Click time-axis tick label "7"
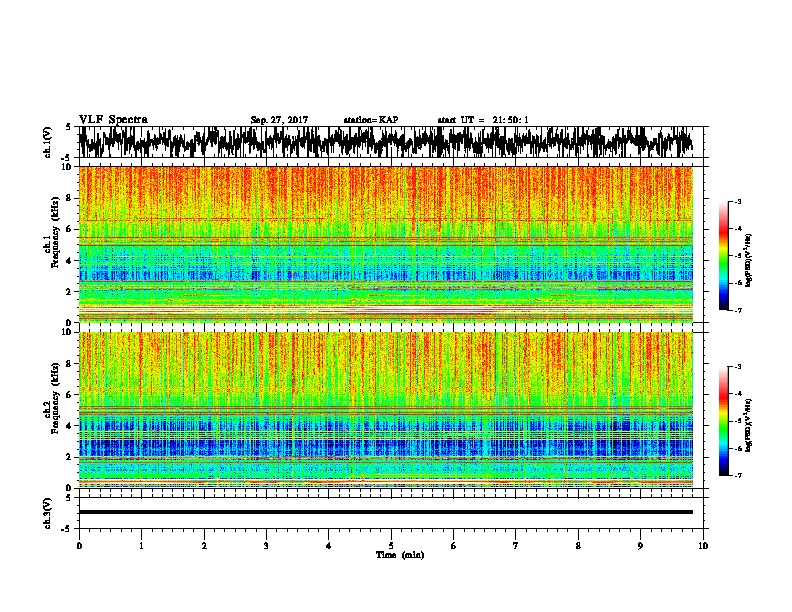 [516, 546]
